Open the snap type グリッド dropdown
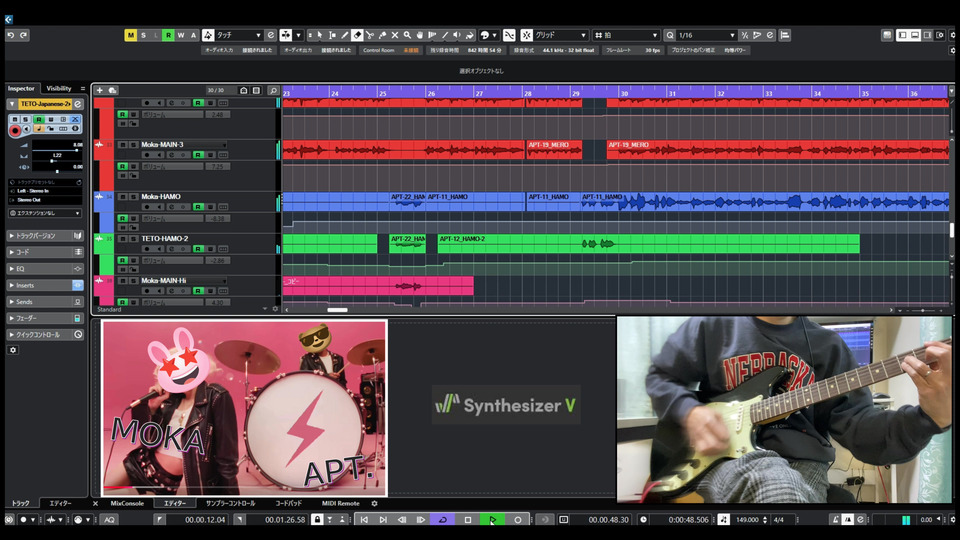 [x=561, y=36]
